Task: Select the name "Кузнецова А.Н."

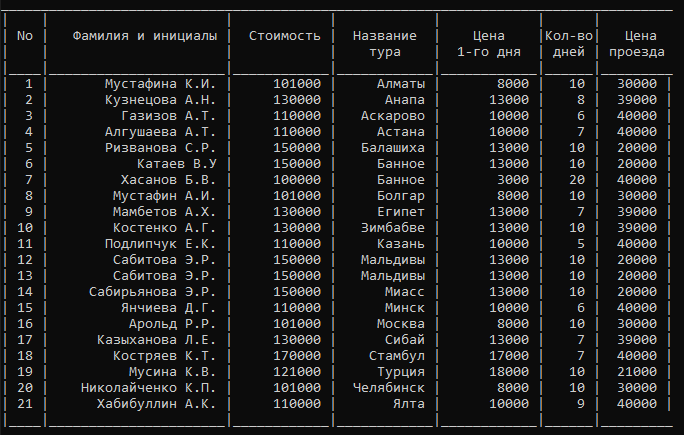Action: click(x=161, y=100)
